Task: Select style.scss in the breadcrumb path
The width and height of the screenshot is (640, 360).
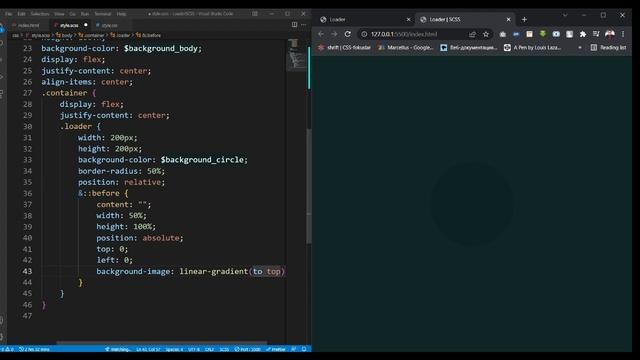Action: (38, 36)
